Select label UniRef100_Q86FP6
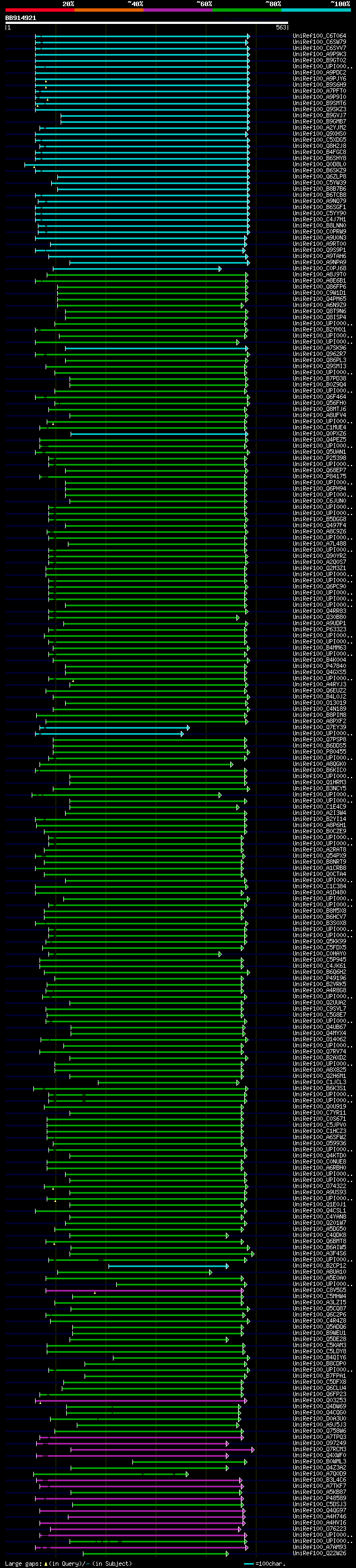 [x=319, y=286]
